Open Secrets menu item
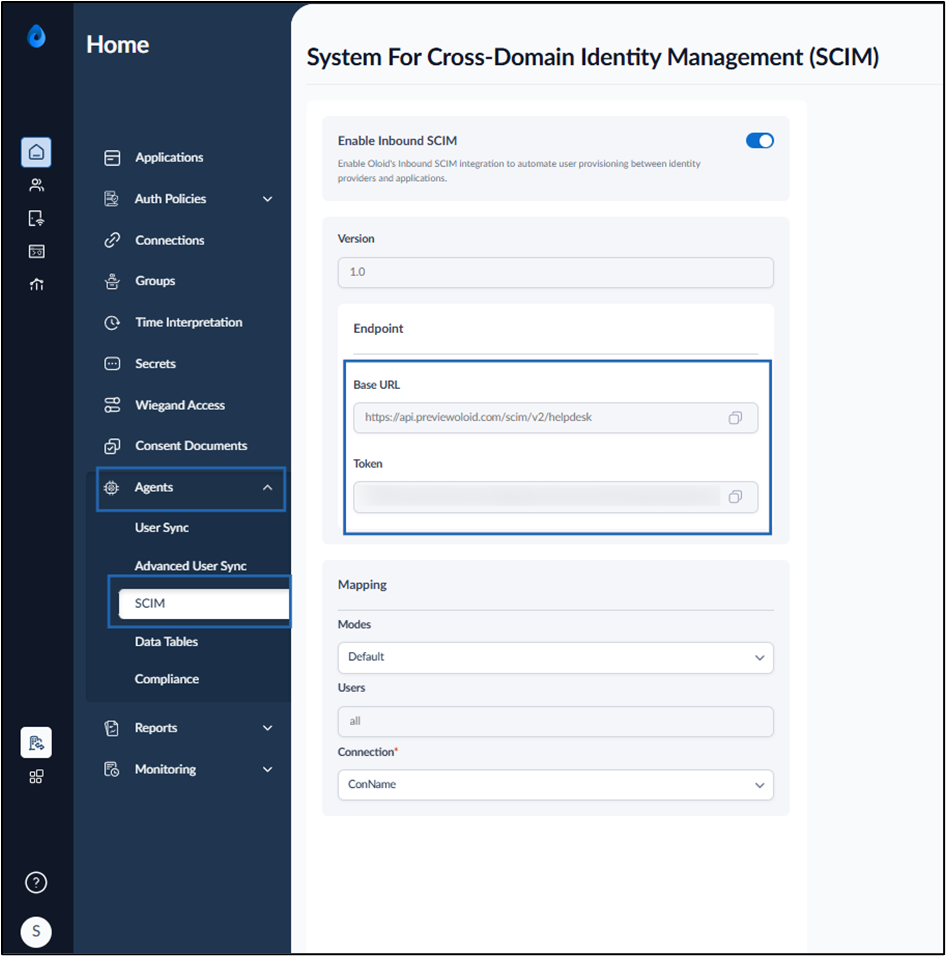Viewport: 946px width, 956px height. coord(155,364)
